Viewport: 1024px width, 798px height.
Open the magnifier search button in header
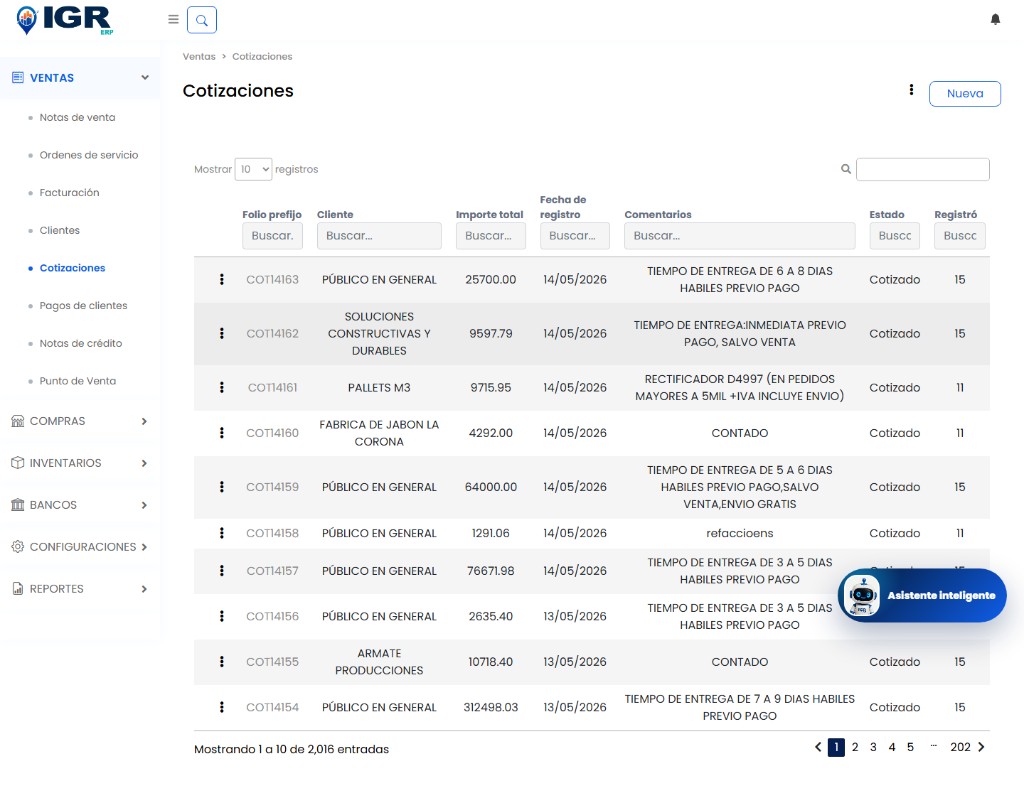202,20
